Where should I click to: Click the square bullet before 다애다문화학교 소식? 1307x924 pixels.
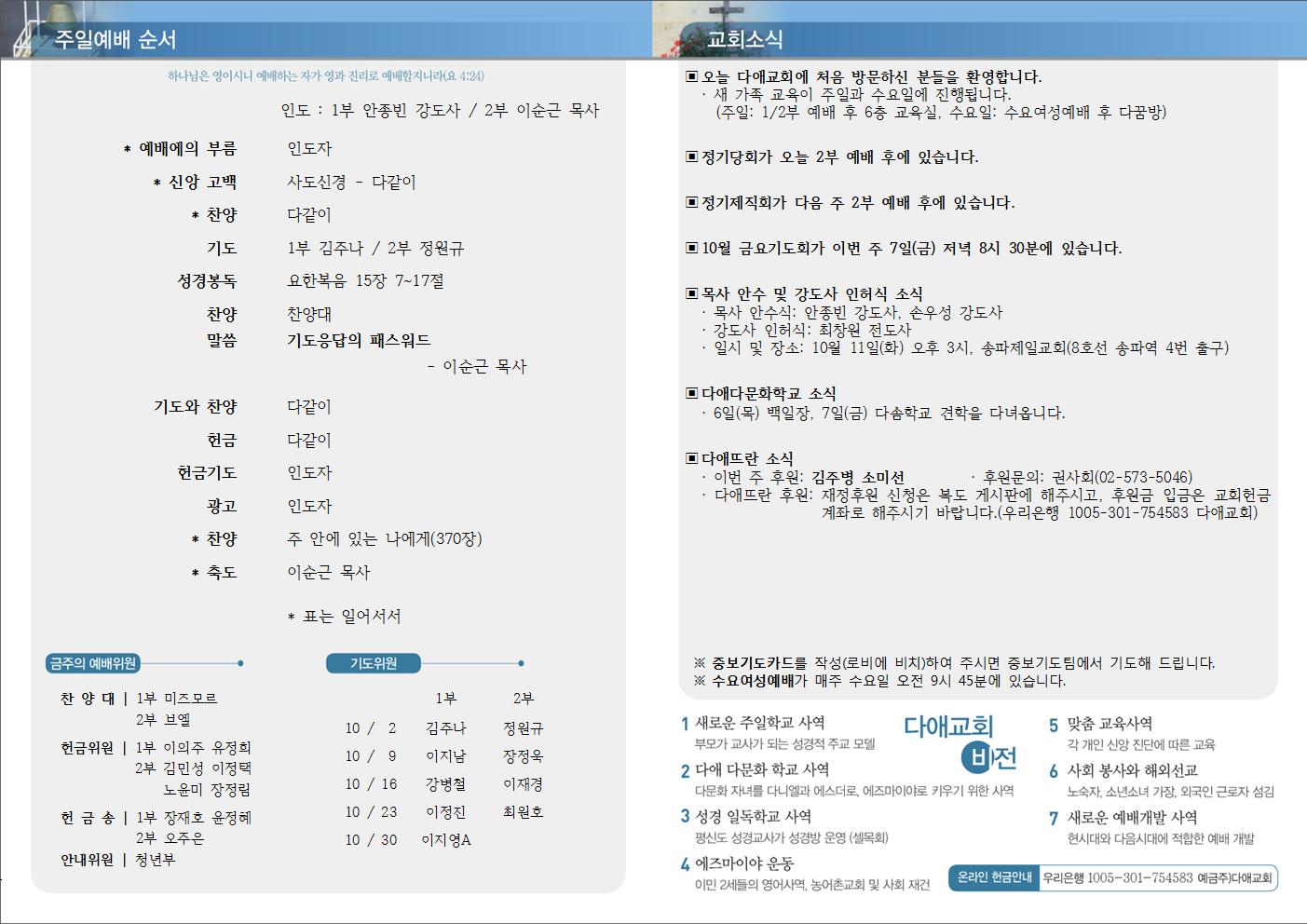click(x=691, y=393)
